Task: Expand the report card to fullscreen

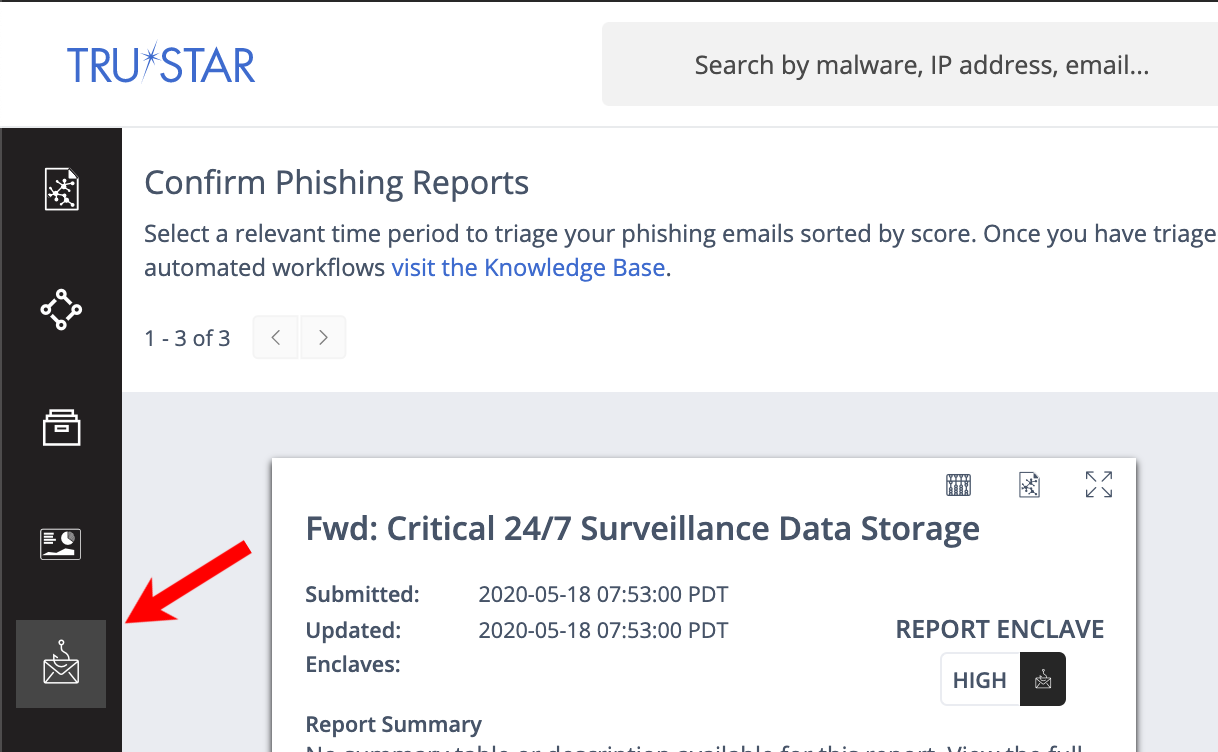Action: [x=1099, y=485]
